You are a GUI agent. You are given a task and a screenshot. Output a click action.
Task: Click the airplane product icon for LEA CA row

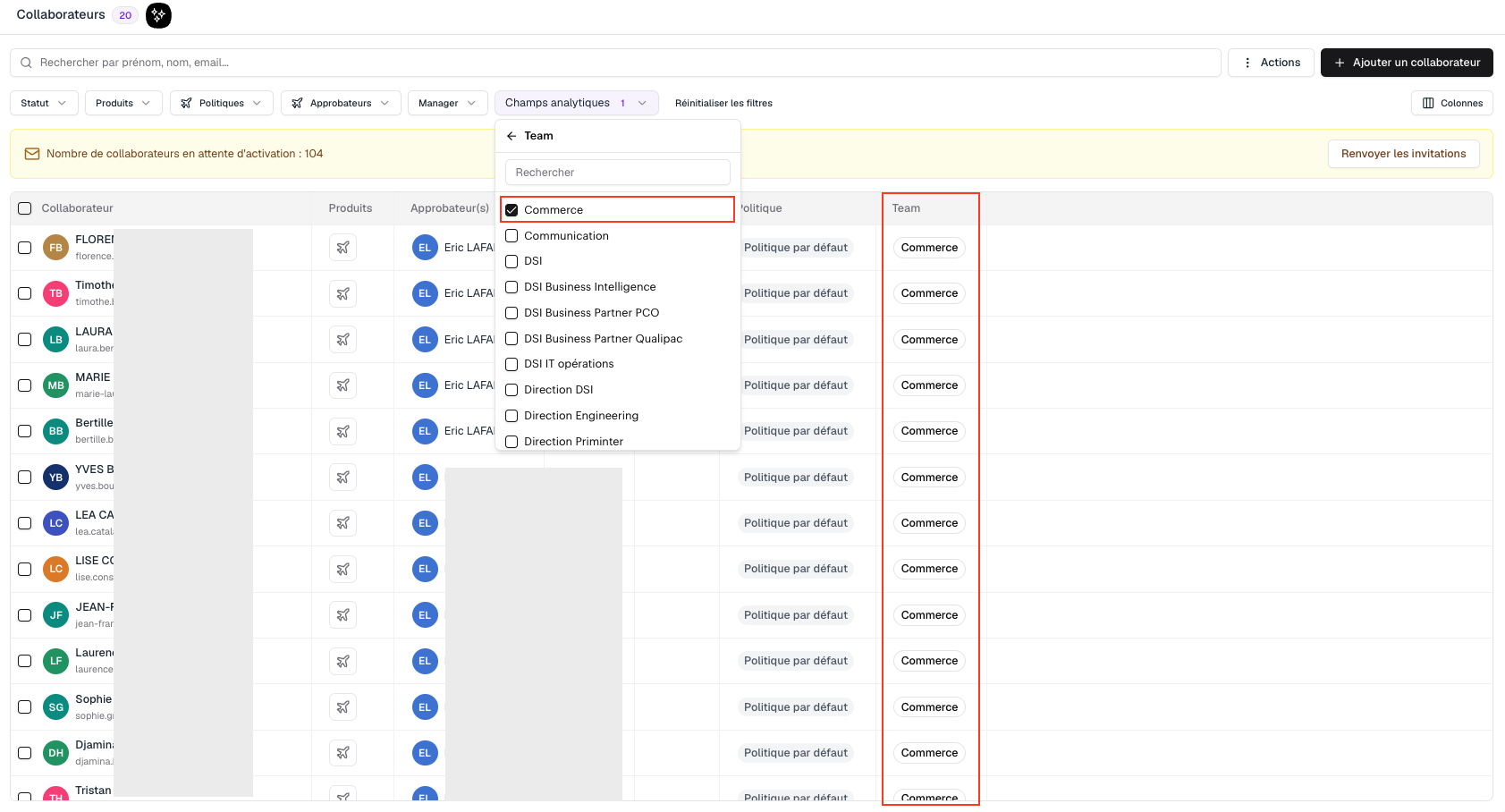[342, 523]
